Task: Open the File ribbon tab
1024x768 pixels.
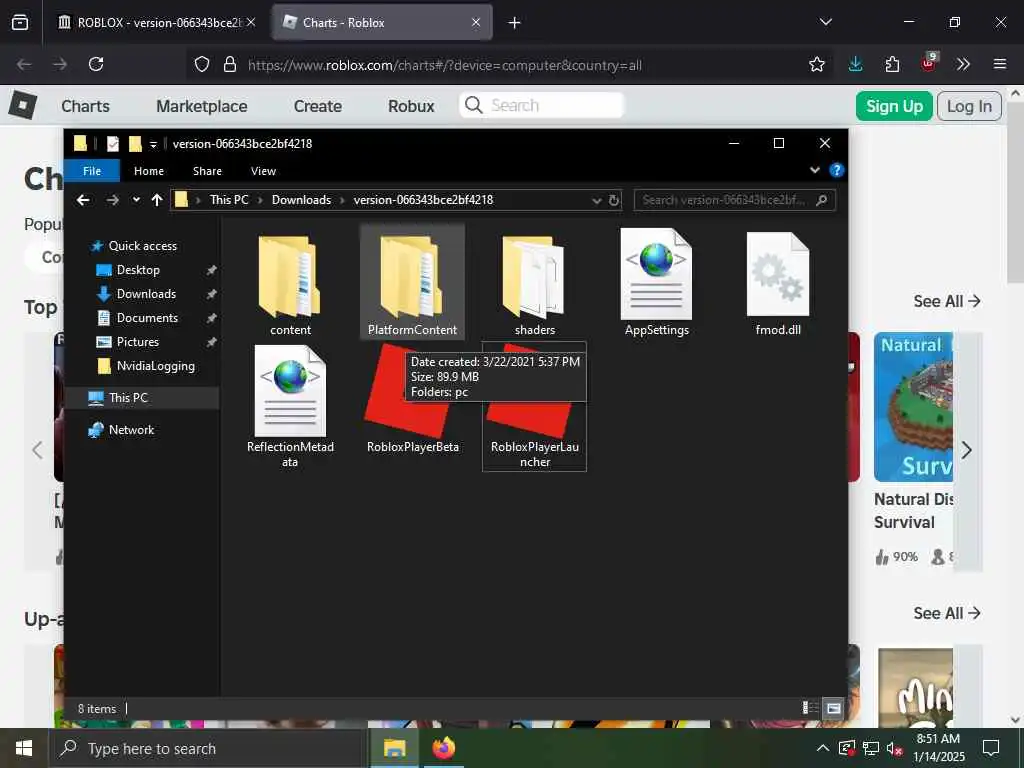Action: pos(92,170)
